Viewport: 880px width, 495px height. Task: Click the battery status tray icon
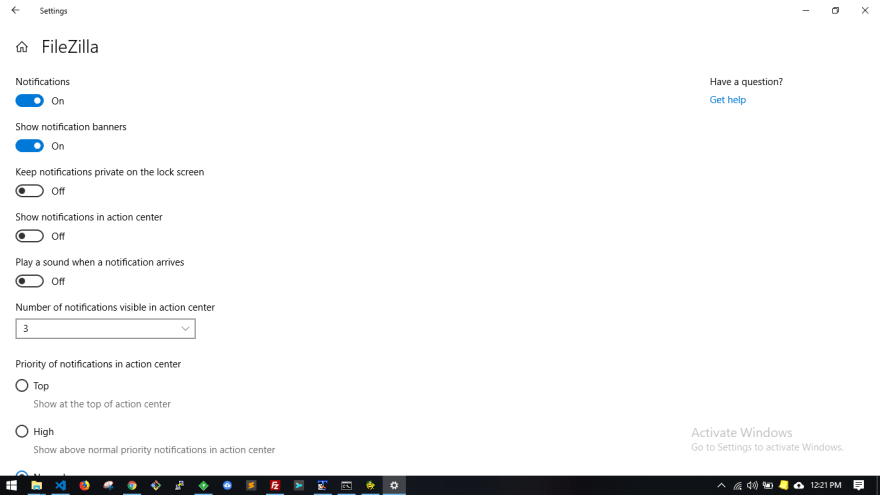tap(768, 485)
